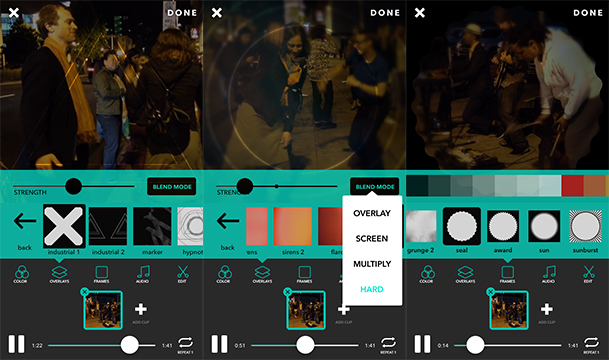Pick SCREEN in the blend mode menu
609x360 pixels.
coord(372,238)
